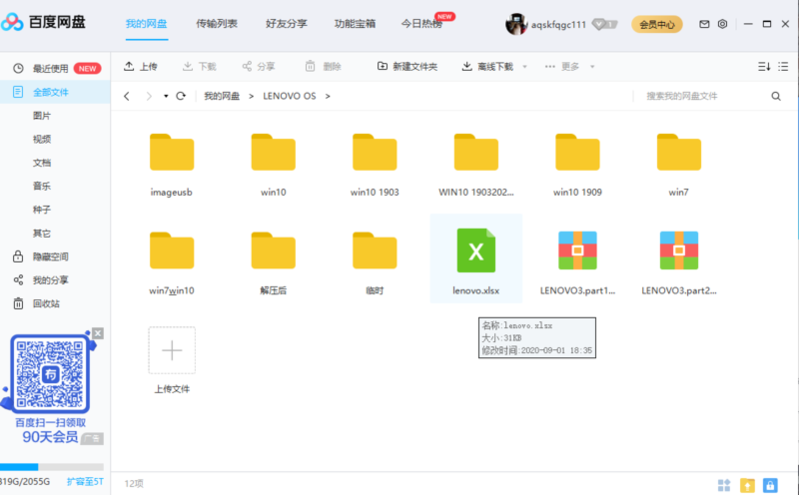Go back with the left arrow
The height and width of the screenshot is (495, 799).
point(127,96)
